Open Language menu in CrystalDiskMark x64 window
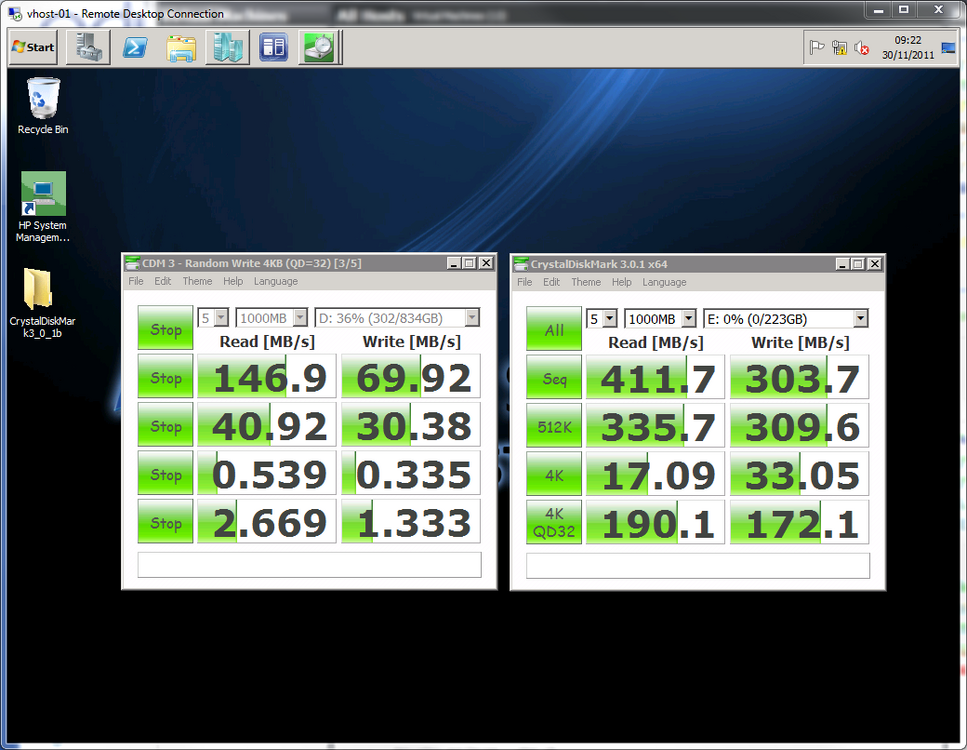This screenshot has width=967, height=750. click(x=664, y=282)
